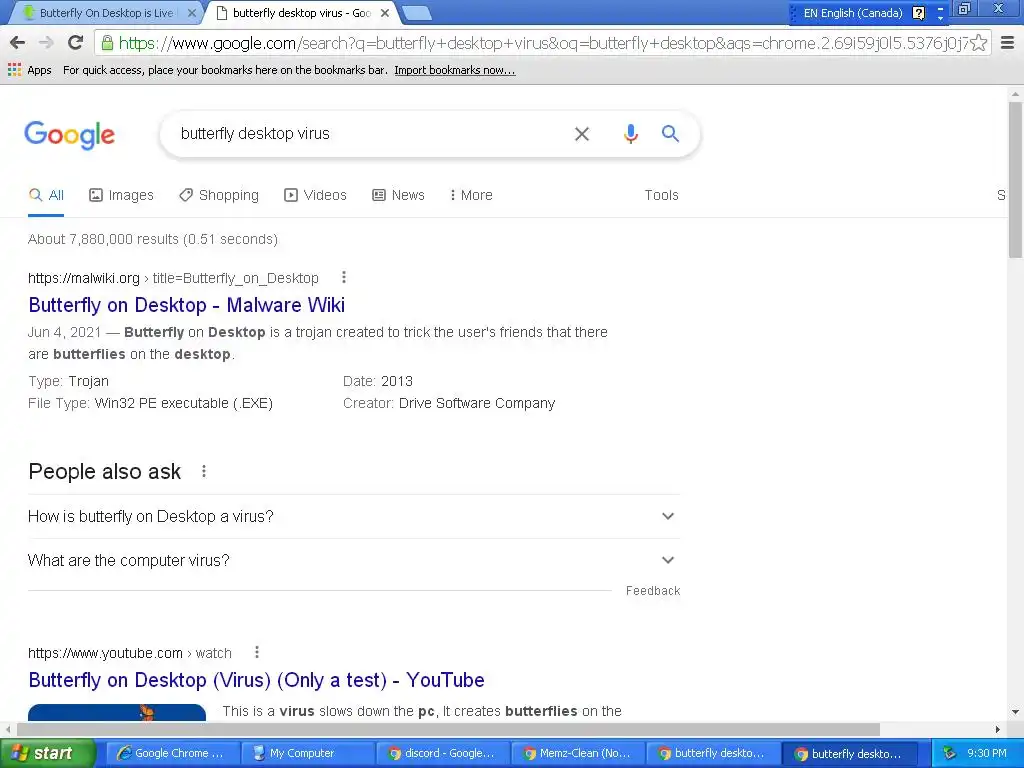Switch to the Butterfly On Desktop is Live tab
The image size is (1024, 768).
pyautogui.click(x=104, y=13)
